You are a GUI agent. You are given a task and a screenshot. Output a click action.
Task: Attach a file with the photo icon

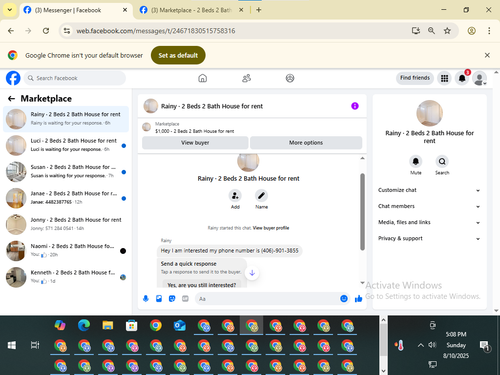[159, 299]
